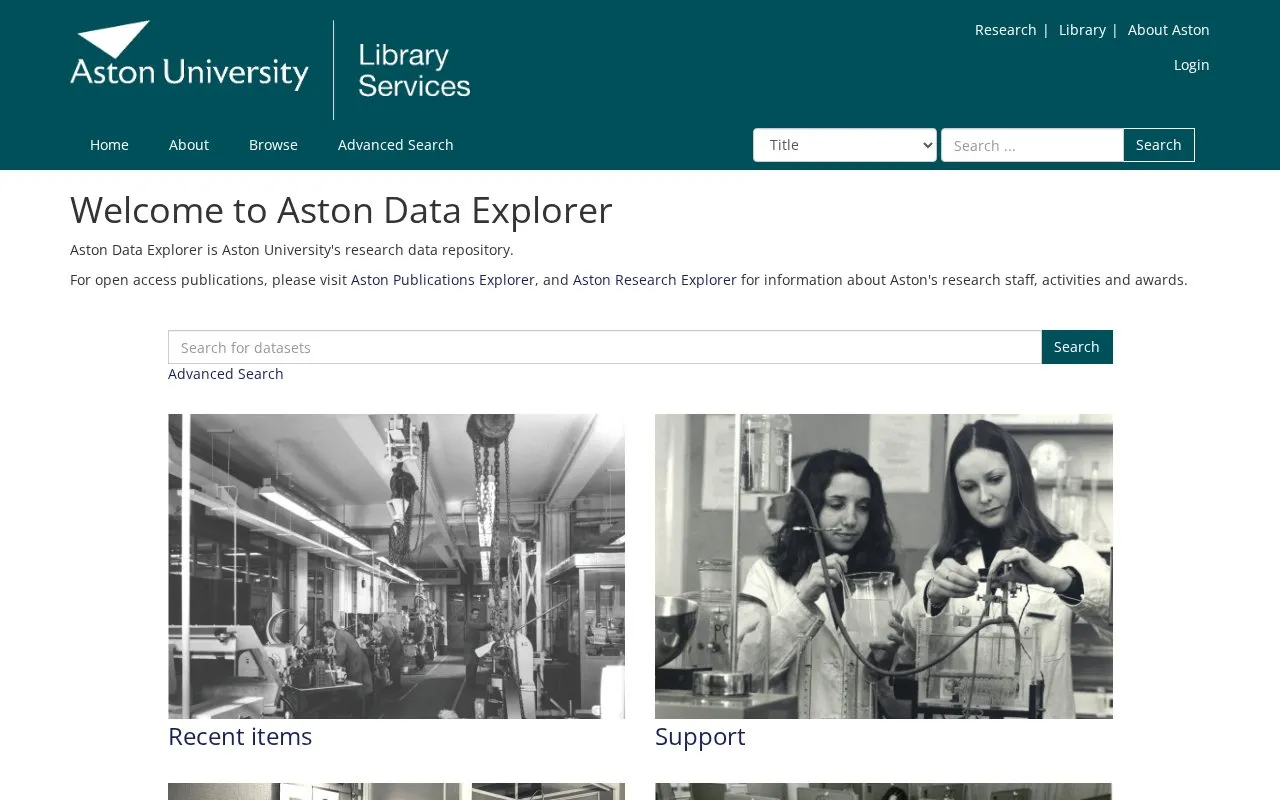This screenshot has width=1280, height=800.
Task: Click the laboratory photo thumbnail for Support
Action: (x=884, y=566)
